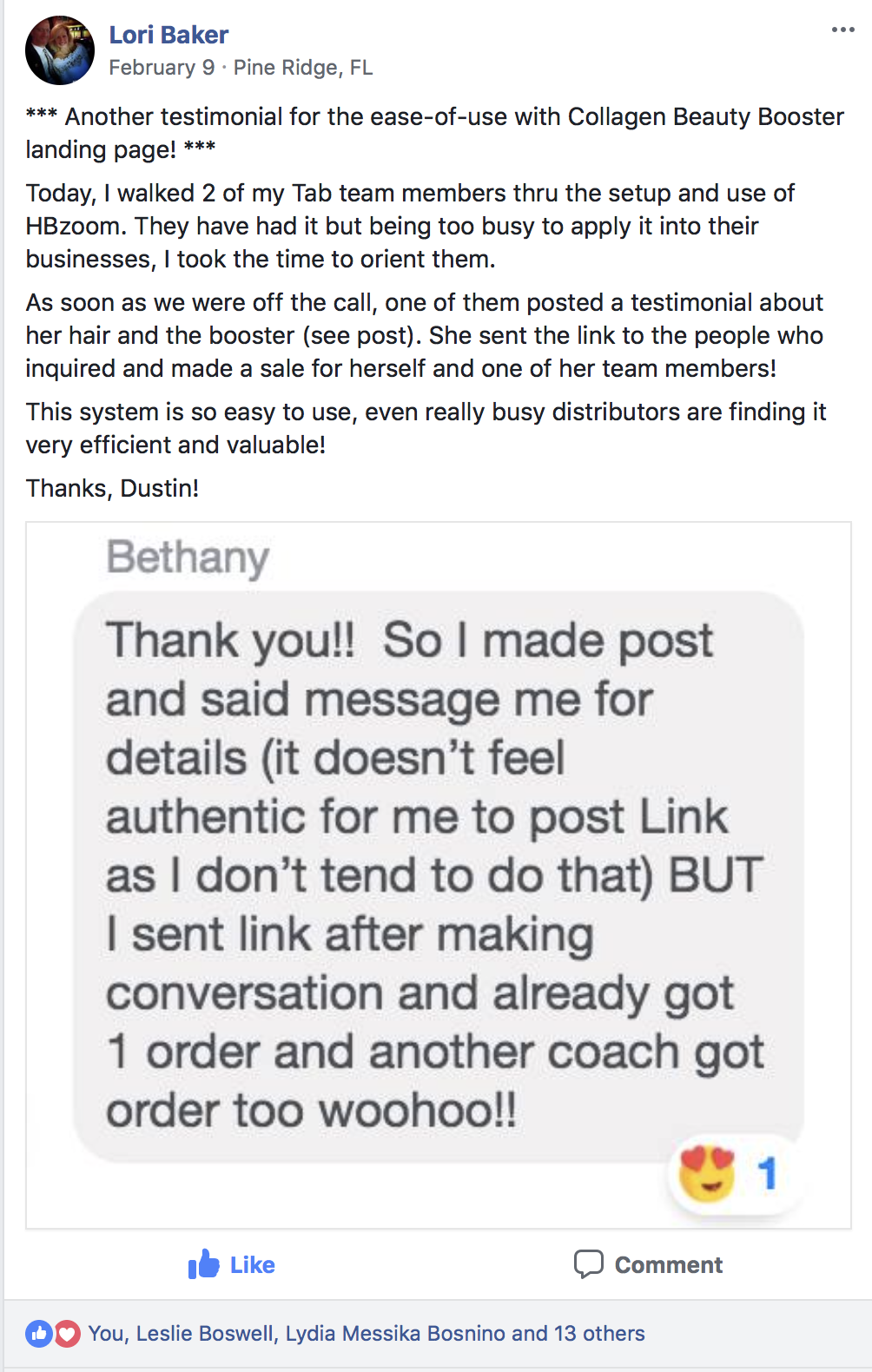
Task: Click the heart-eyes emoji reaction on message
Action: coord(707,1173)
